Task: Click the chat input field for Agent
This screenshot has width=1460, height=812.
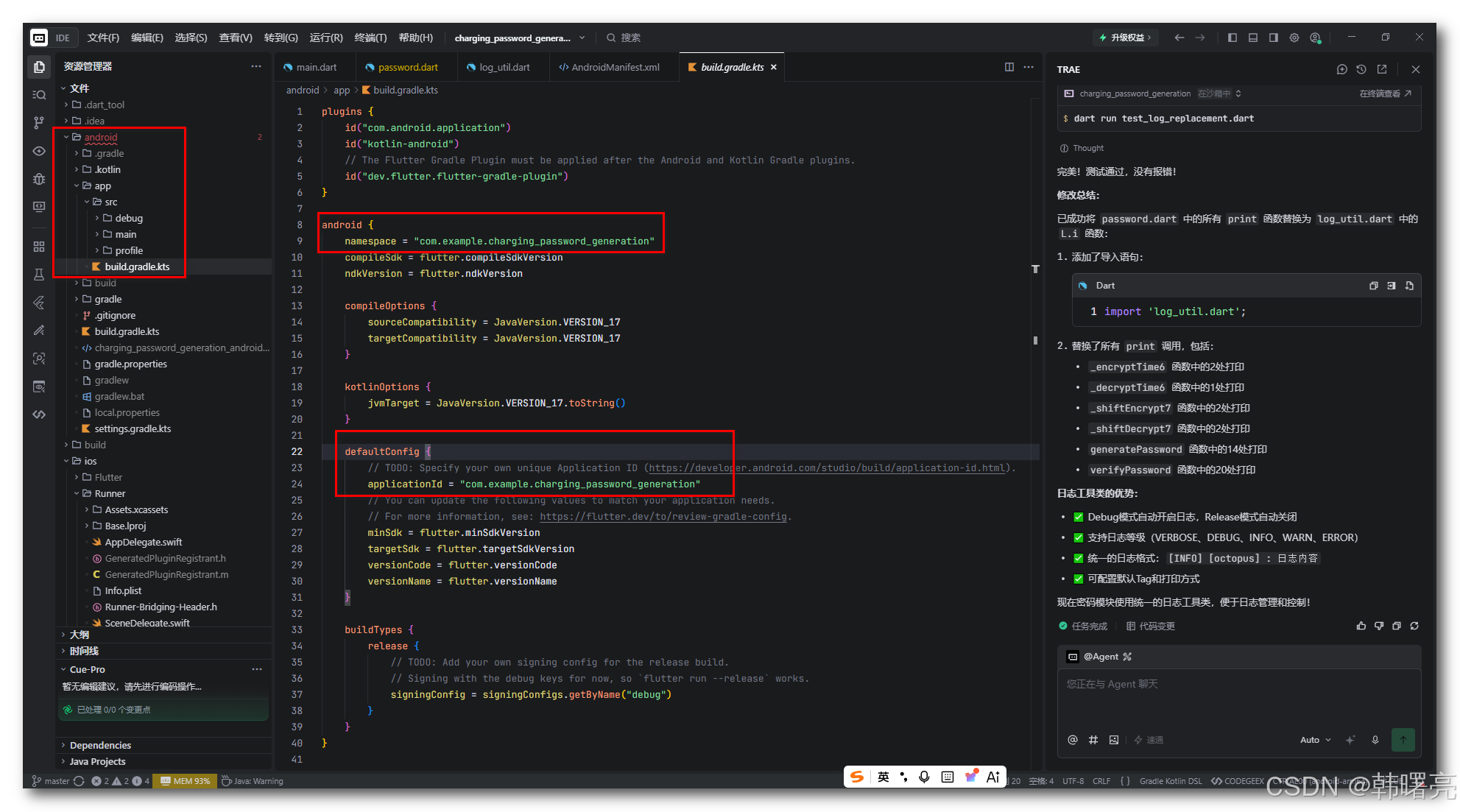Action: (1239, 699)
